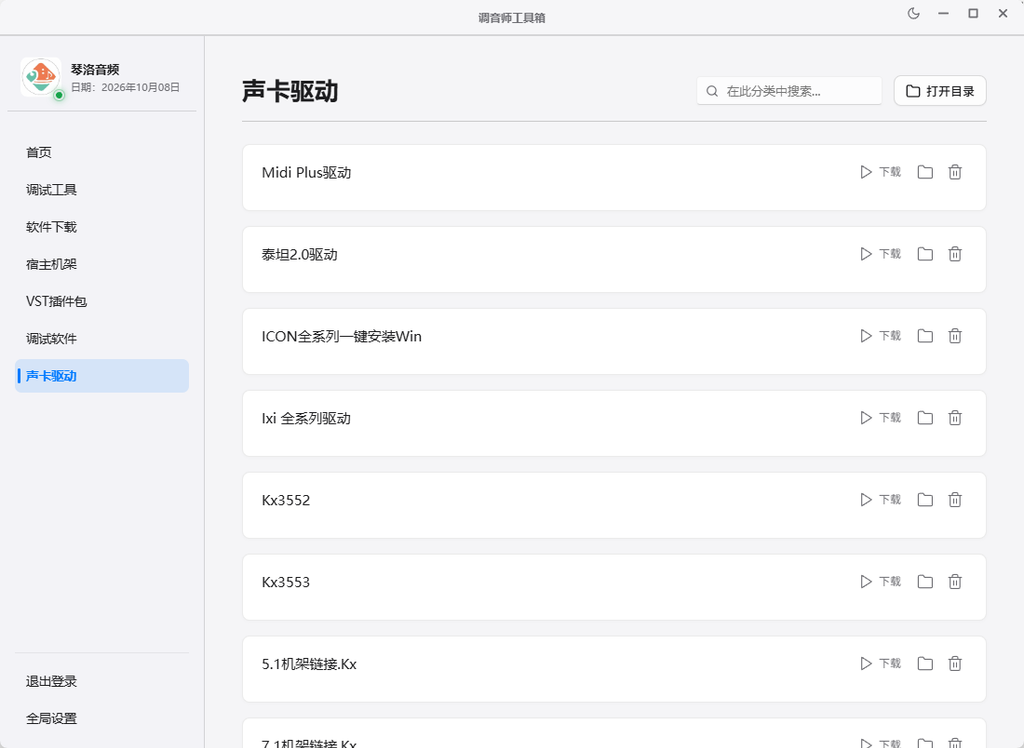Download ICON全系列一键安装Win
The width and height of the screenshot is (1024, 748).
pos(880,336)
